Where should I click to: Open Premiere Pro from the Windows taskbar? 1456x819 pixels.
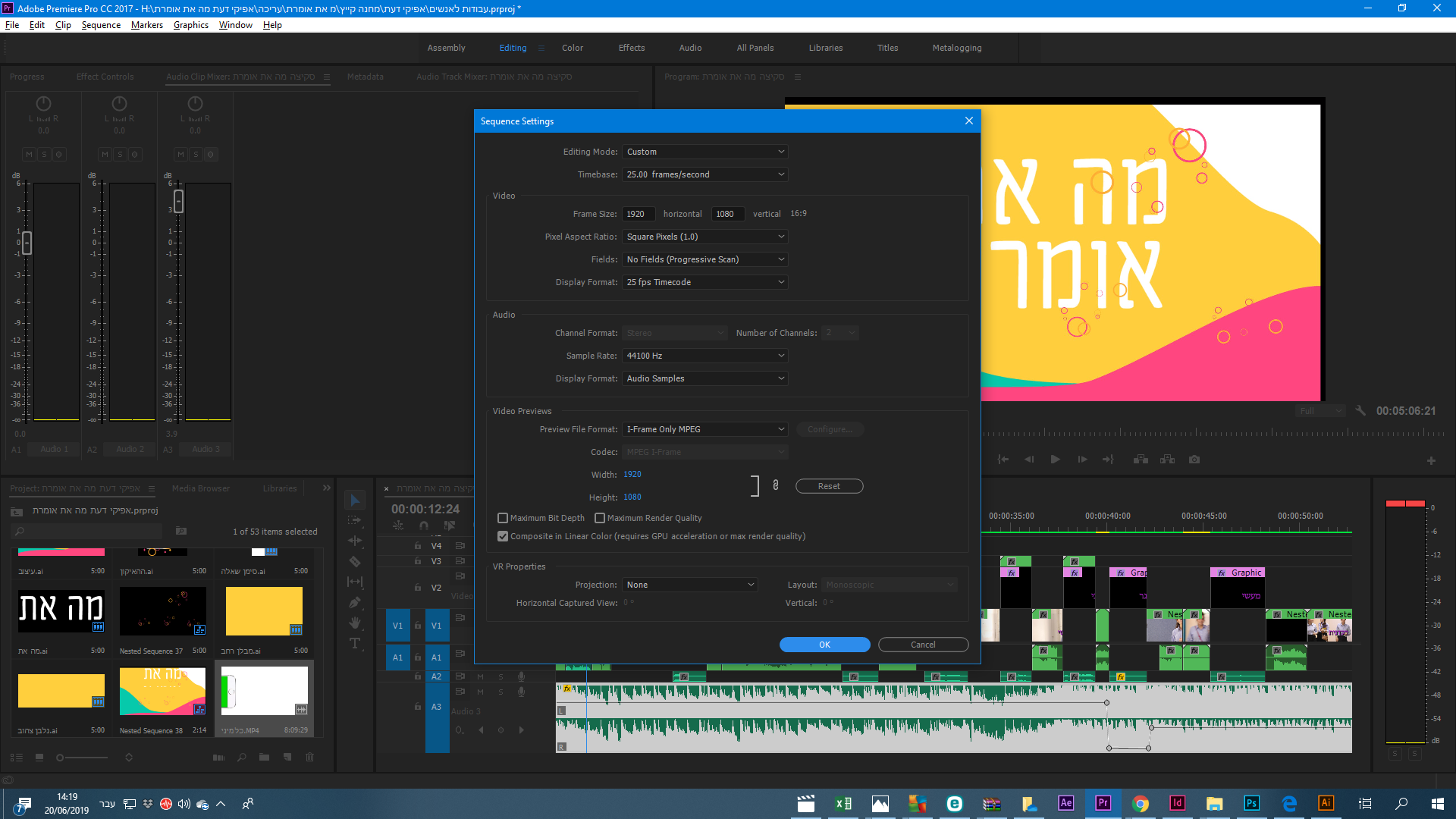[x=1103, y=803]
